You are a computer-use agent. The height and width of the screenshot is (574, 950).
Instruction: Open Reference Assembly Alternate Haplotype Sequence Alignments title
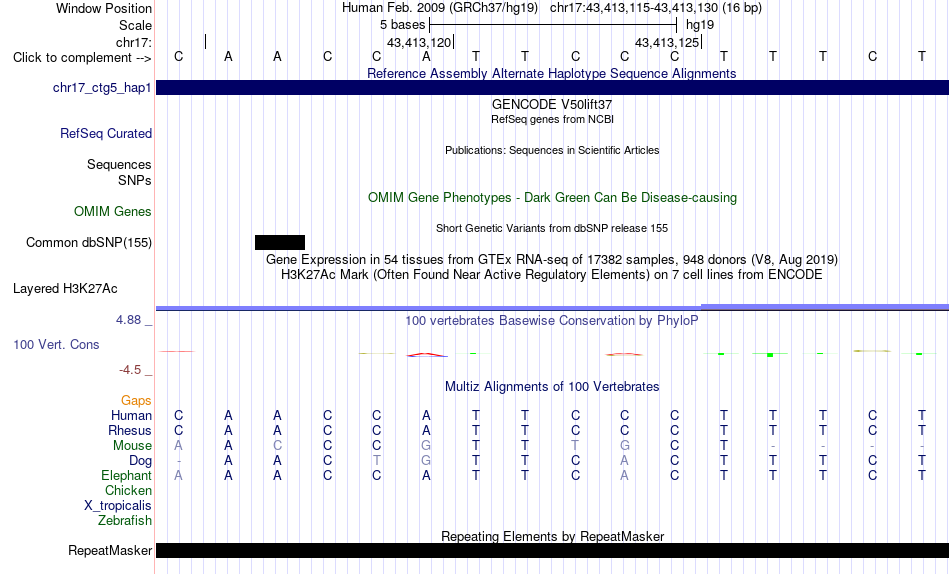[x=552, y=73]
